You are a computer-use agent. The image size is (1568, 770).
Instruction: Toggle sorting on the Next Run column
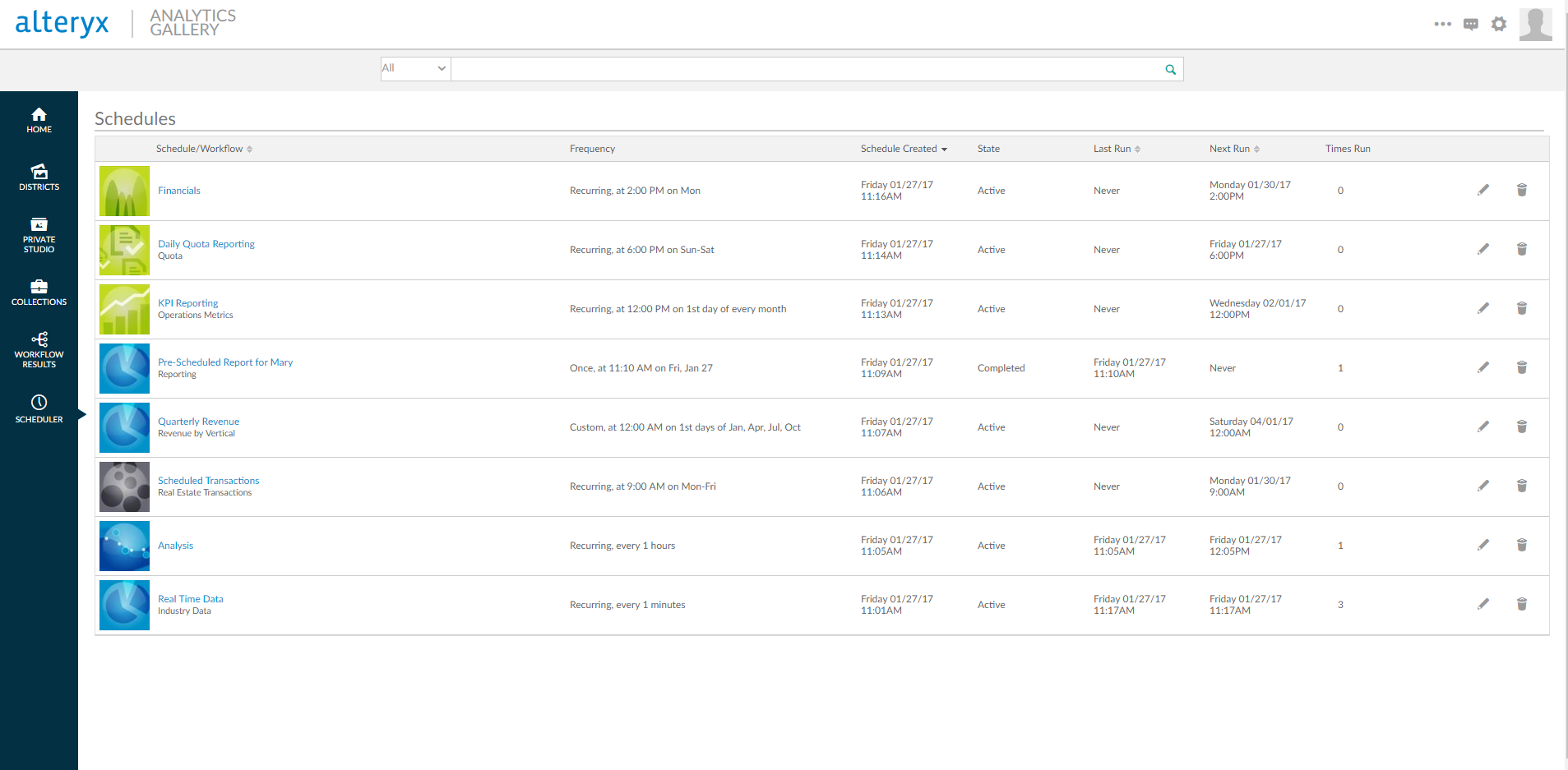[x=1257, y=148]
